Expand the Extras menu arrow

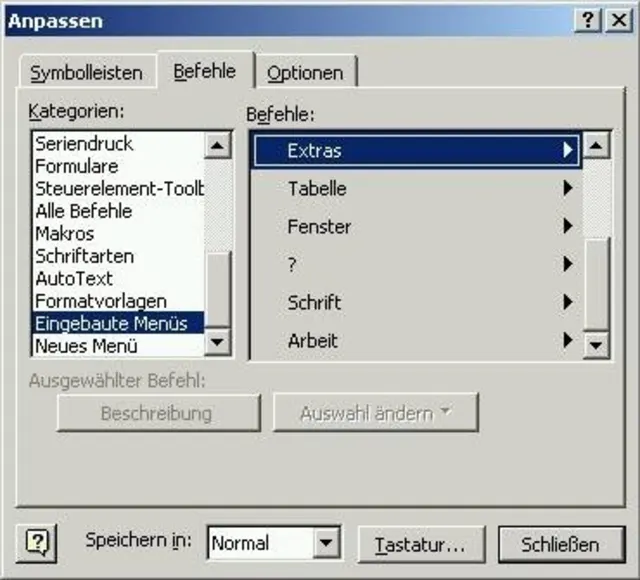pos(568,151)
